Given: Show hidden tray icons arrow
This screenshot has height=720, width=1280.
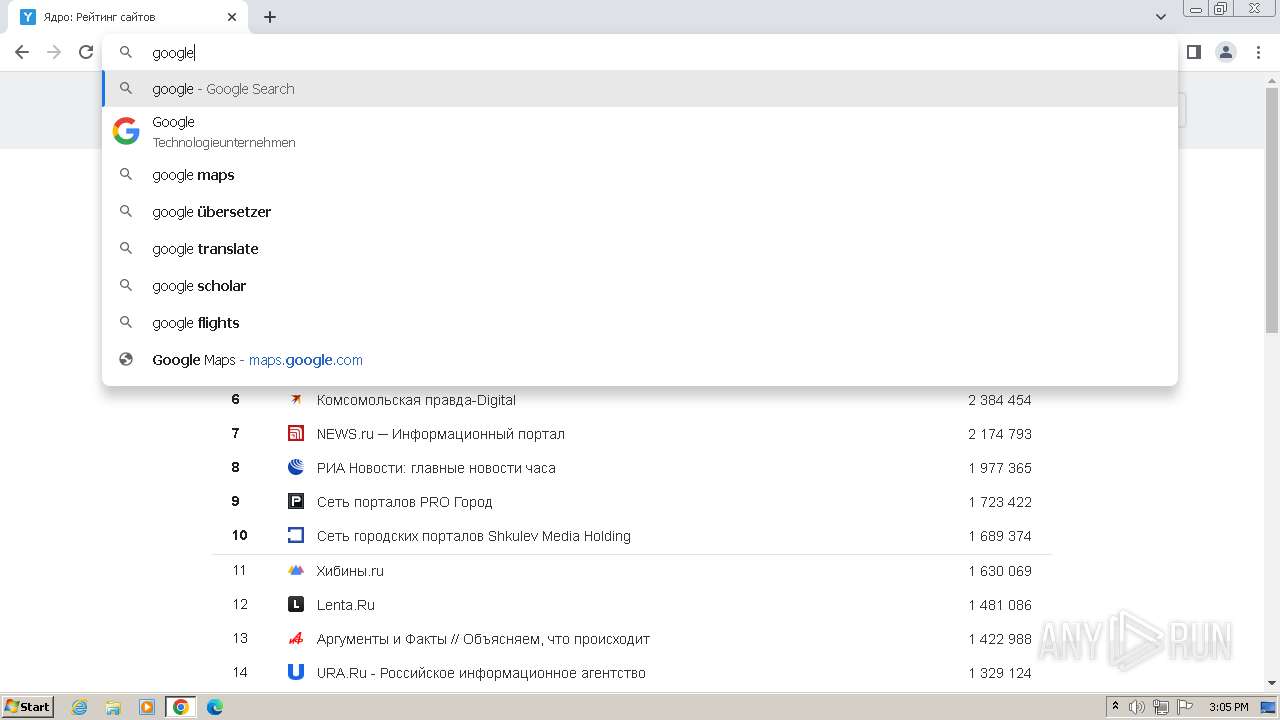Looking at the screenshot, I should [1115, 707].
